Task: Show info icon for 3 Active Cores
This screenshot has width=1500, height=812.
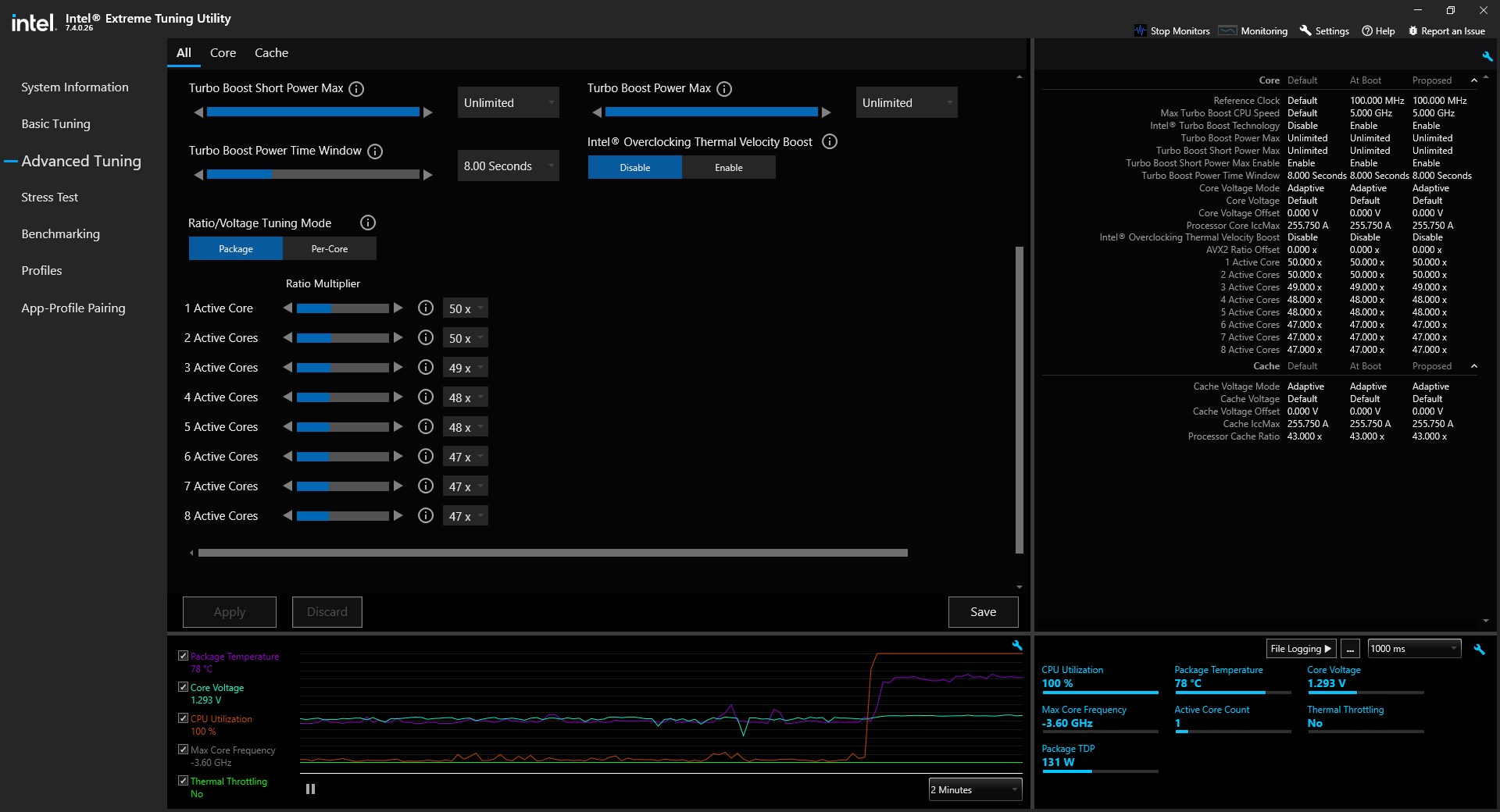Action: pyautogui.click(x=426, y=367)
